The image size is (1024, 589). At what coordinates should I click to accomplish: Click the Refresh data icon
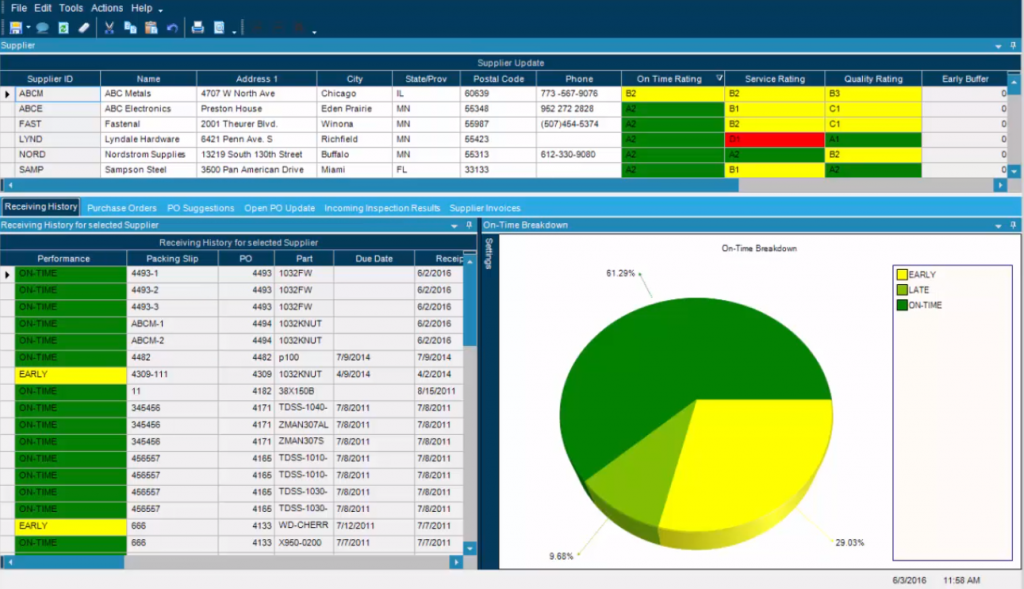pyautogui.click(x=62, y=27)
